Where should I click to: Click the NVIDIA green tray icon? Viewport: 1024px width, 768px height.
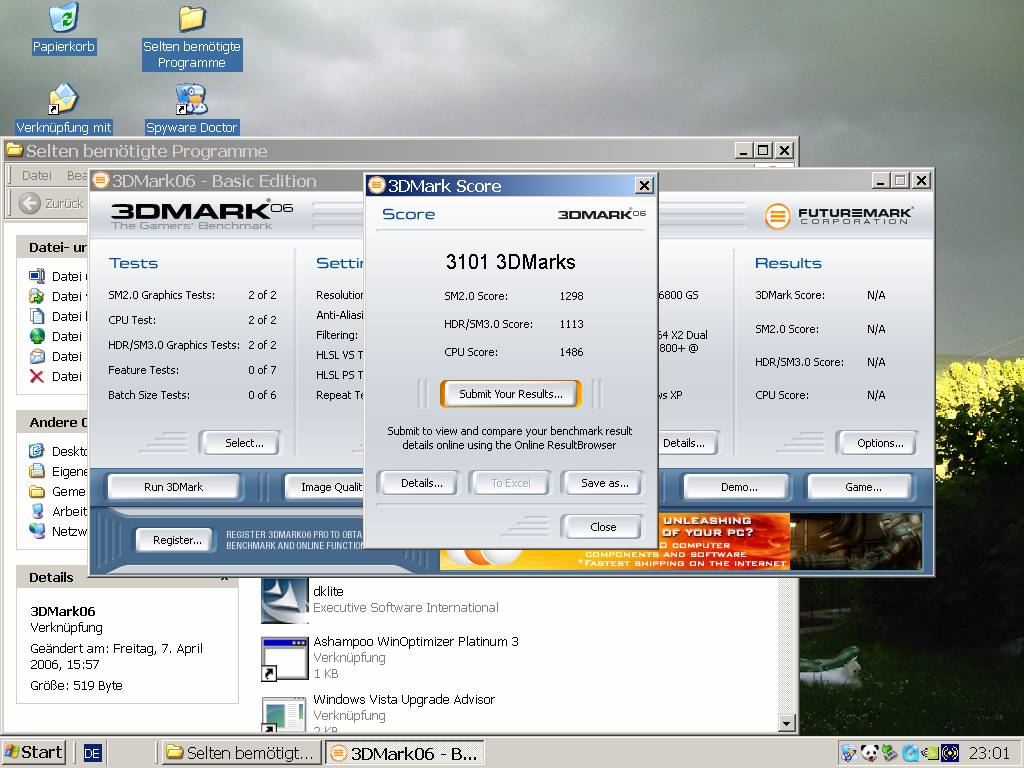929,754
